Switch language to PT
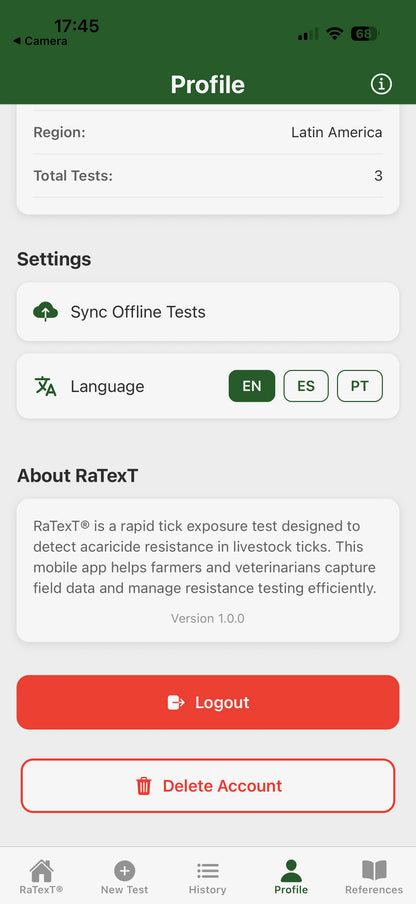This screenshot has height=904, width=416. (360, 386)
